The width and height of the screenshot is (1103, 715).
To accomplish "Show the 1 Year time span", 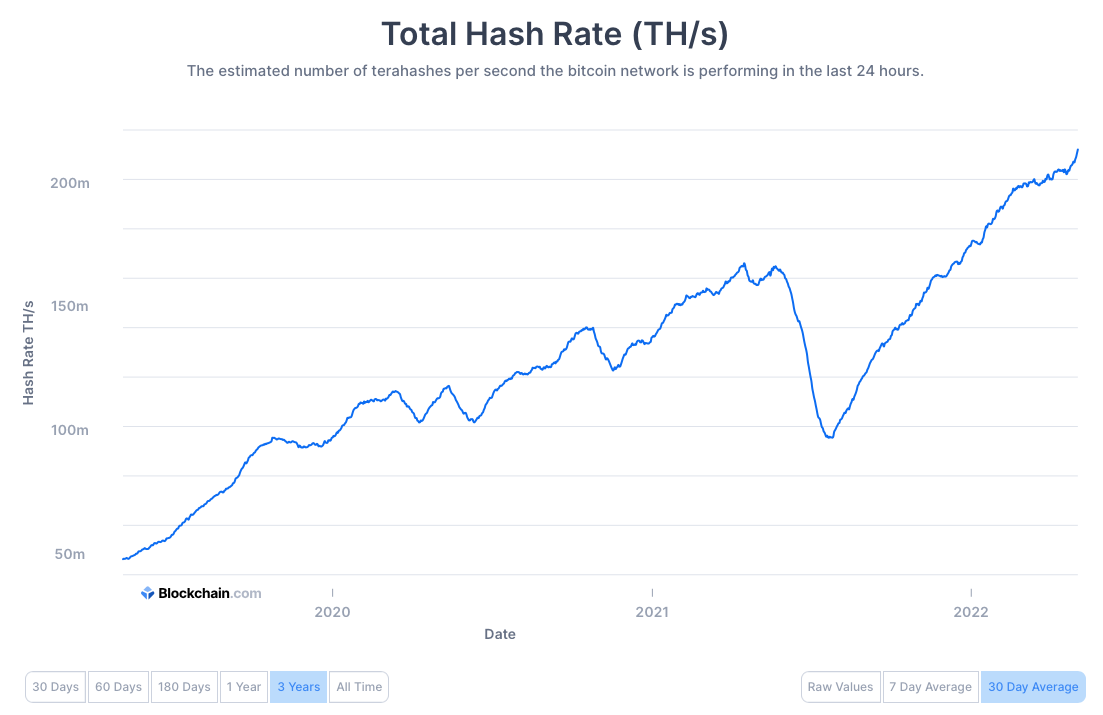I will 244,687.
